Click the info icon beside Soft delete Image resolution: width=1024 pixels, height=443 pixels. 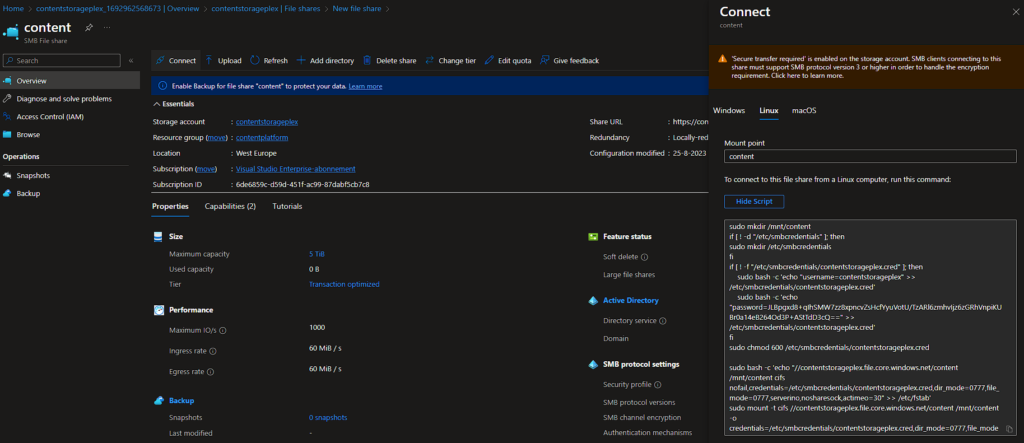644,257
